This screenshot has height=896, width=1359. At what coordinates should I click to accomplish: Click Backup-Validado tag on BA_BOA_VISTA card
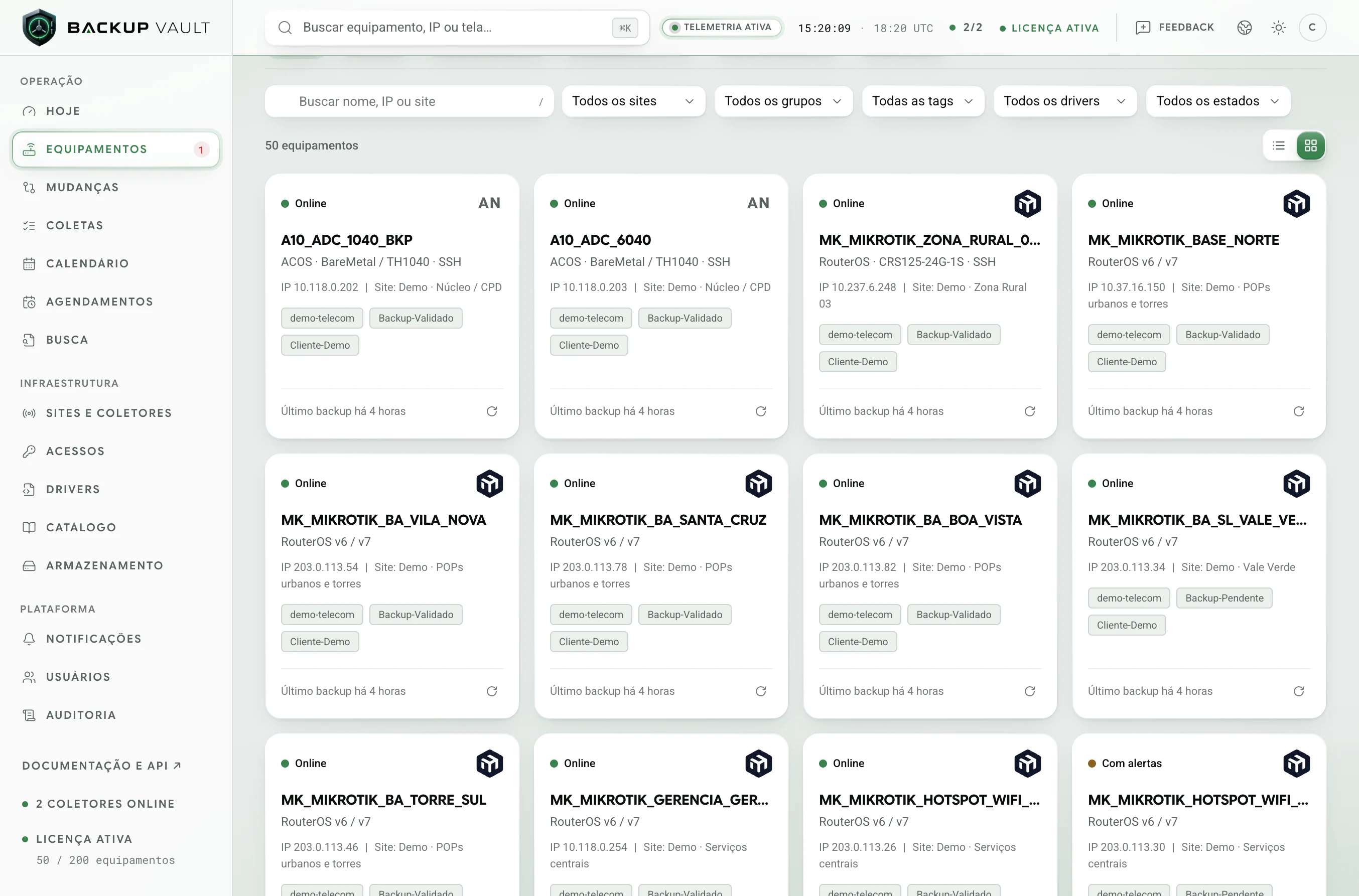[954, 615]
